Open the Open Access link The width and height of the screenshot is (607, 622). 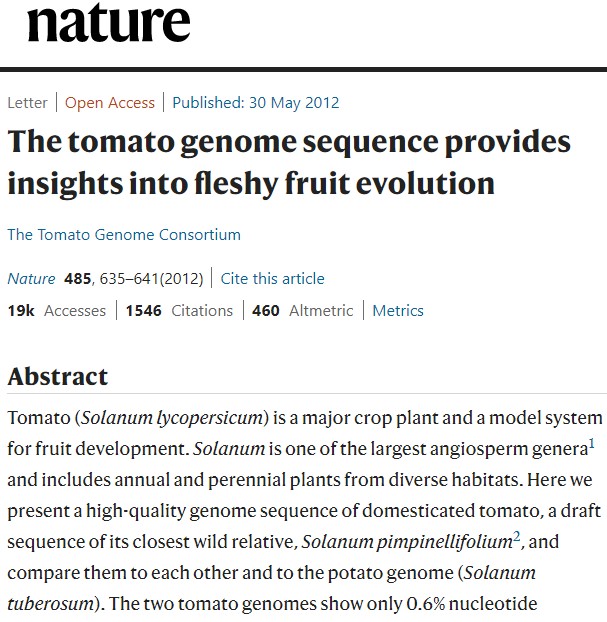tap(110, 102)
